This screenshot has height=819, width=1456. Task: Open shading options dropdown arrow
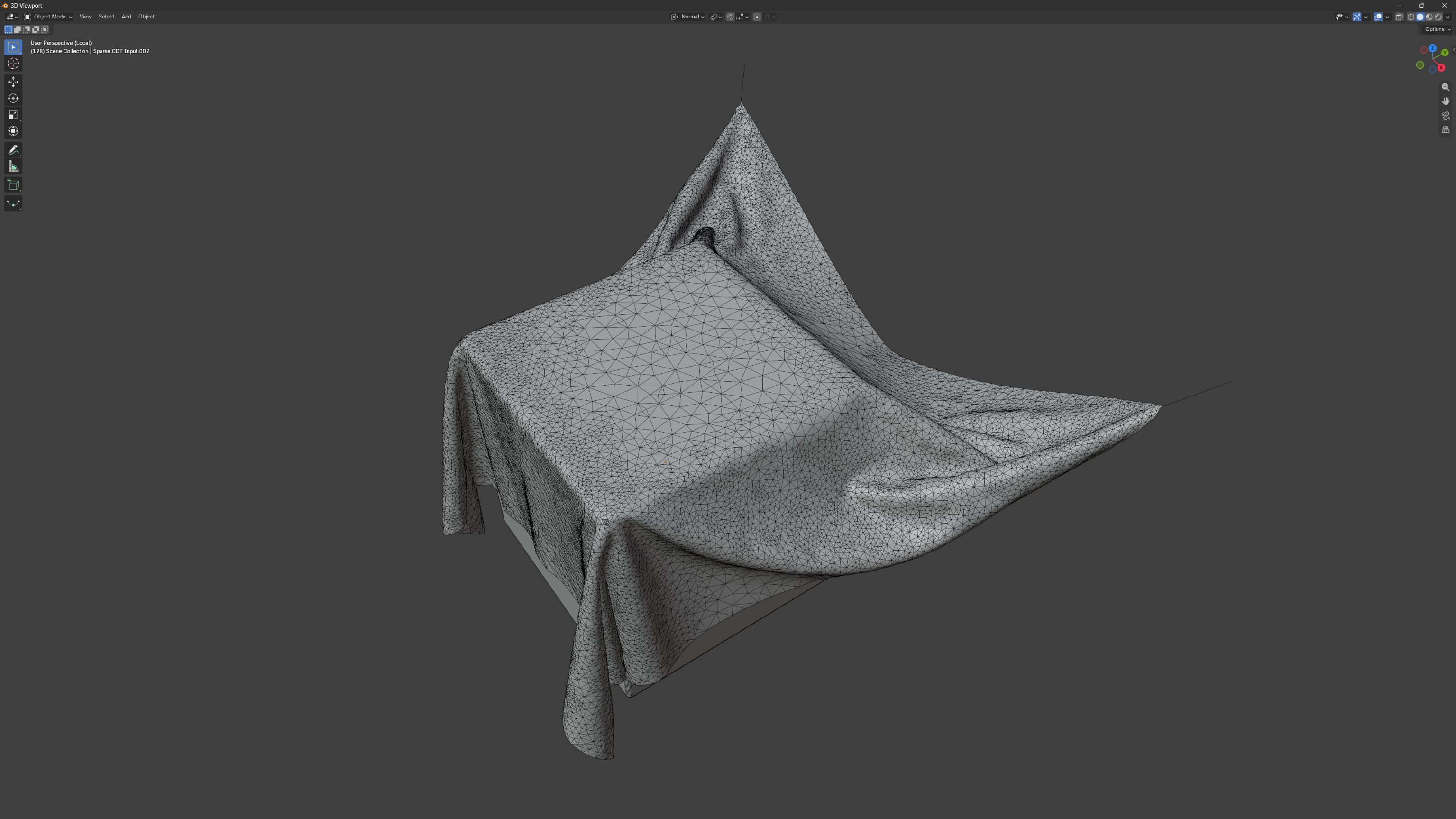(x=1447, y=17)
